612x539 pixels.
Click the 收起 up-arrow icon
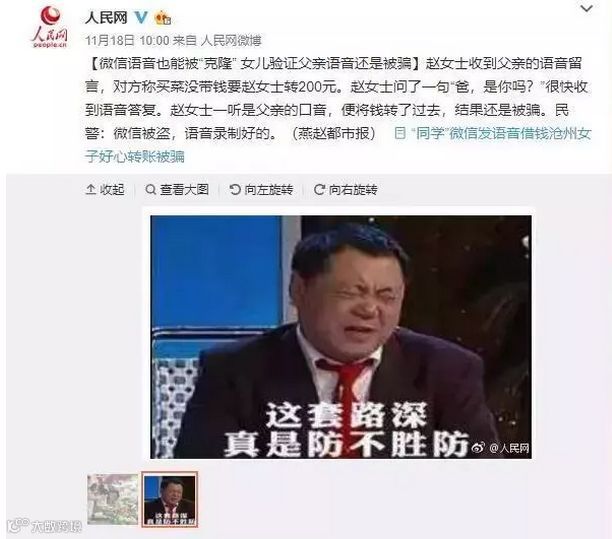click(91, 190)
